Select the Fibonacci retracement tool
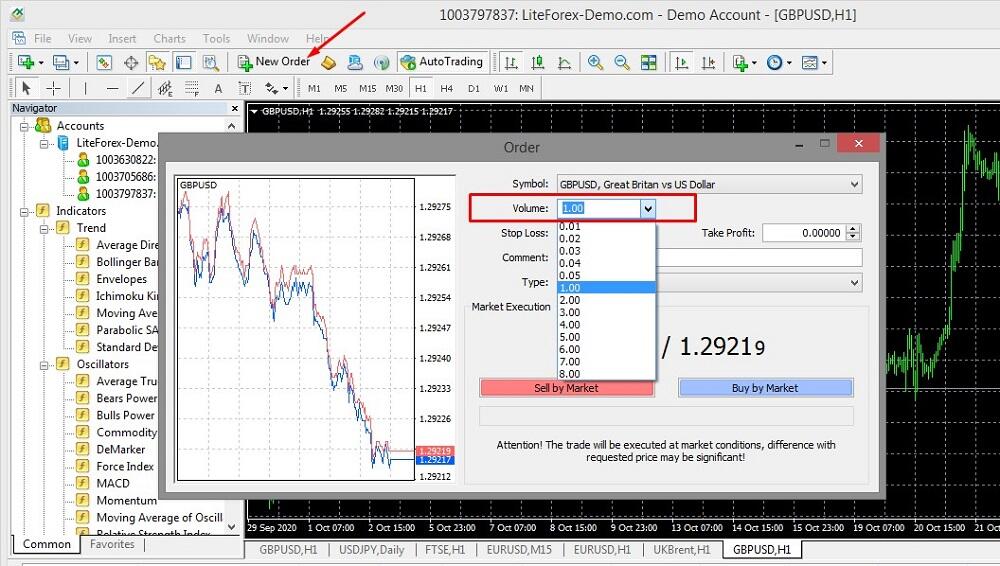The height and width of the screenshot is (566, 1000). [x=191, y=88]
